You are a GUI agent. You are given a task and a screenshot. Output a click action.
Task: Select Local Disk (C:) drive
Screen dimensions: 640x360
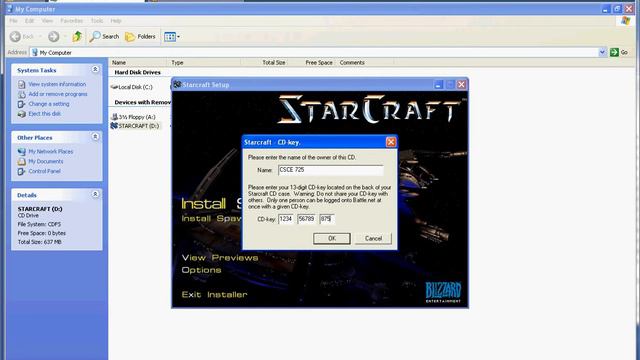pyautogui.click(x=132, y=87)
